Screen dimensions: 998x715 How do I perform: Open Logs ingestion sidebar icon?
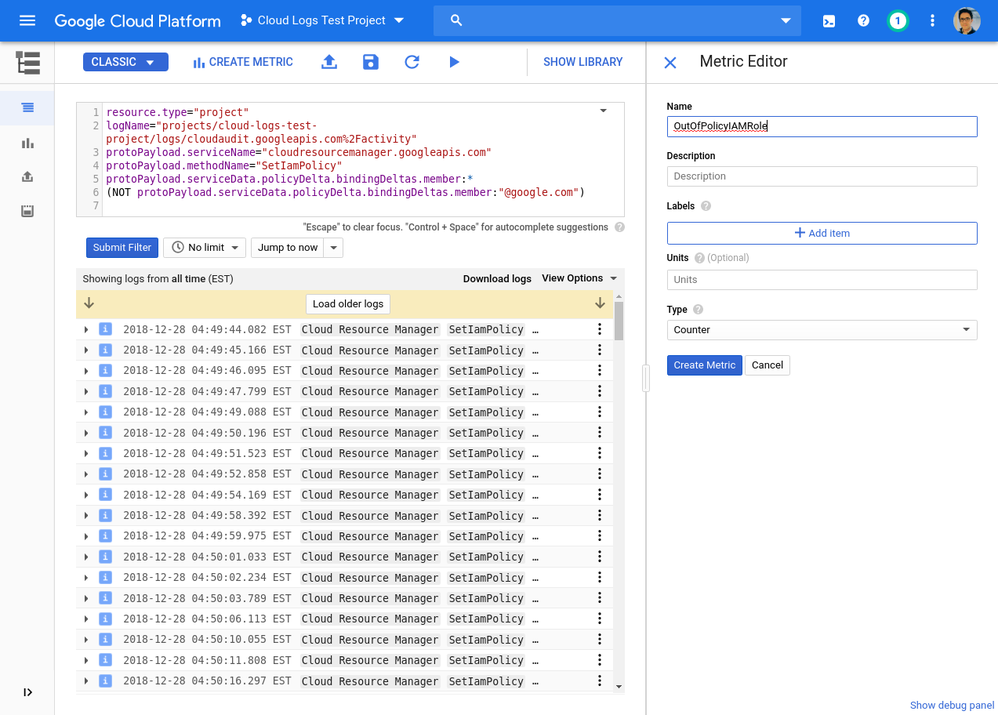coord(27,211)
